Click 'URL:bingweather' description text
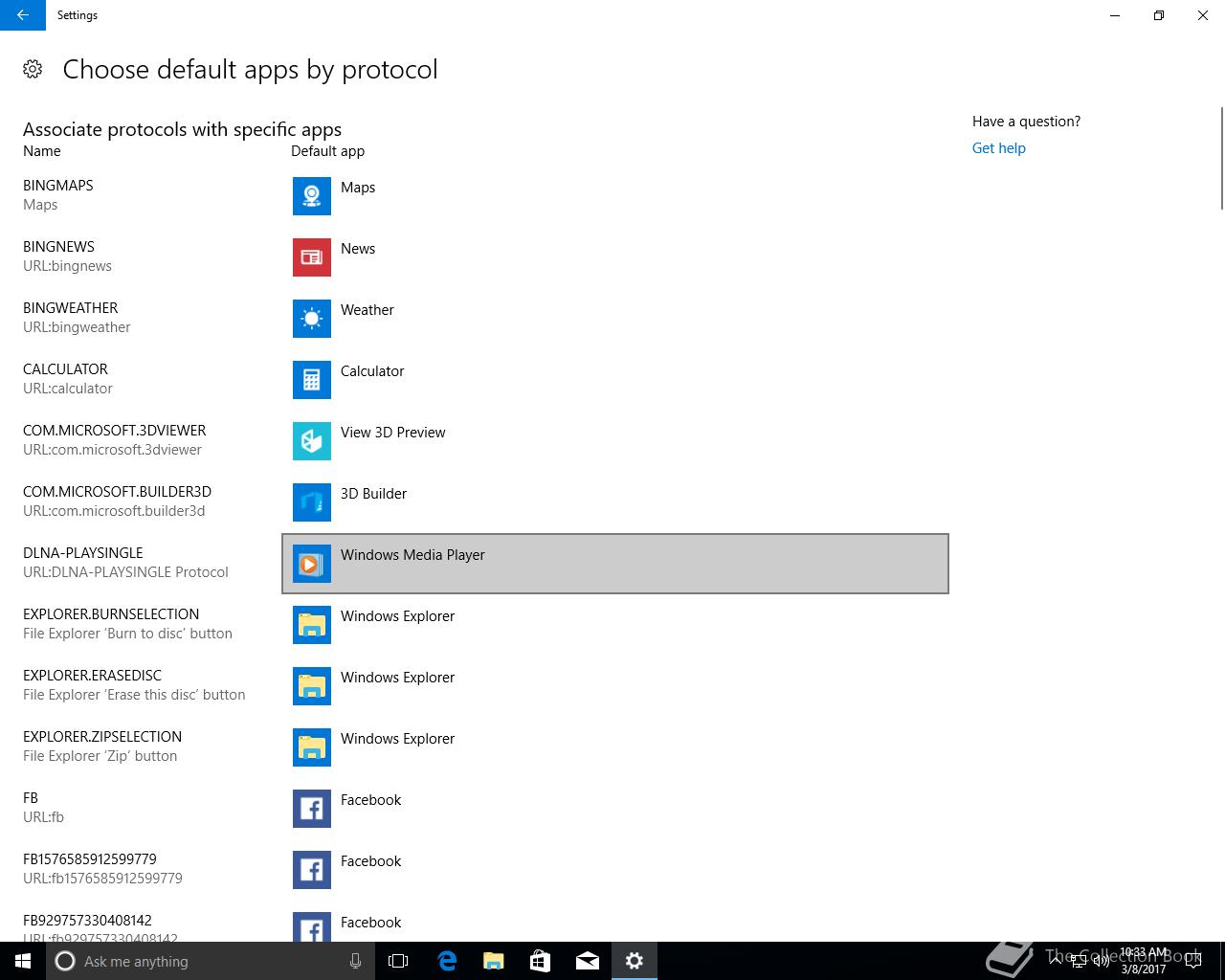 pos(77,327)
